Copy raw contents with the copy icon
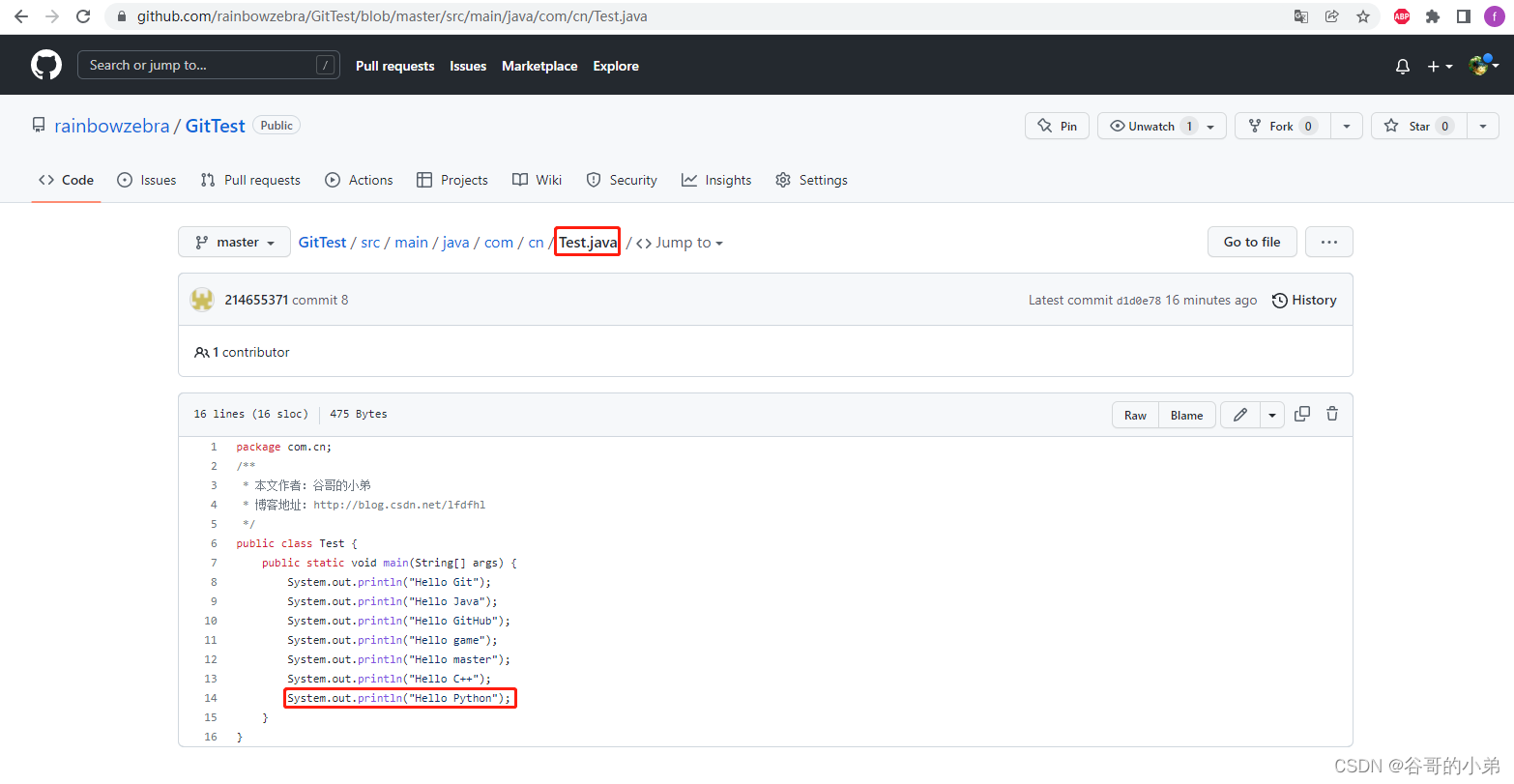The height and width of the screenshot is (784, 1514). [x=1302, y=414]
